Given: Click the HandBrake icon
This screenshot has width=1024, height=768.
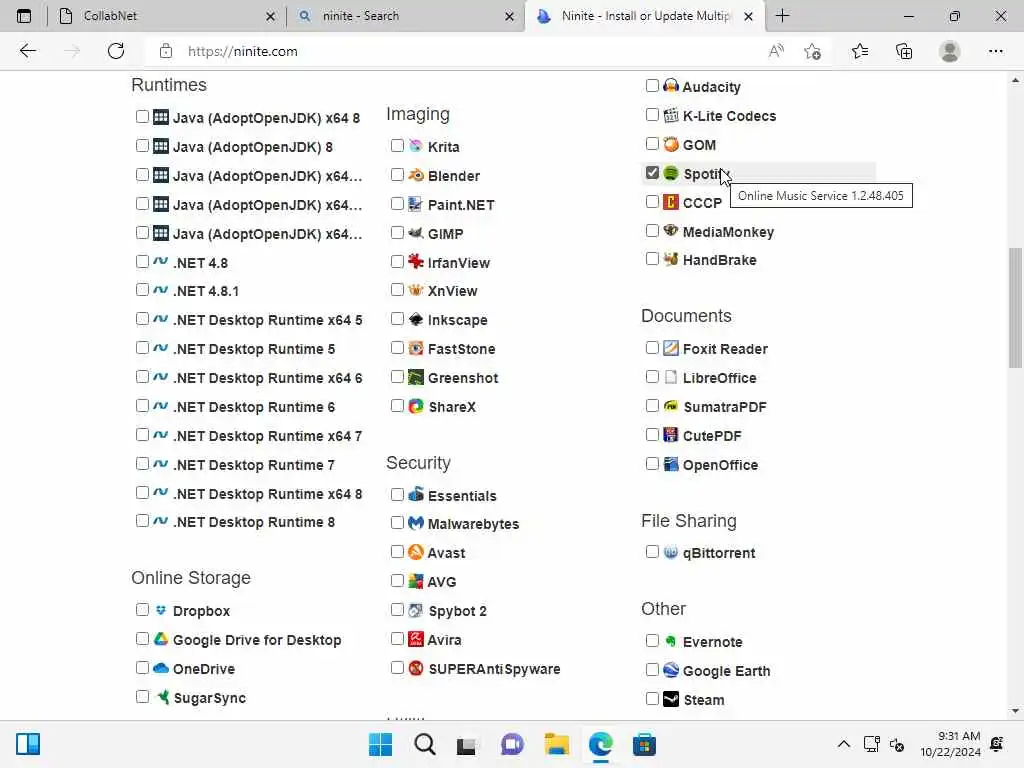Looking at the screenshot, I should coord(671,259).
